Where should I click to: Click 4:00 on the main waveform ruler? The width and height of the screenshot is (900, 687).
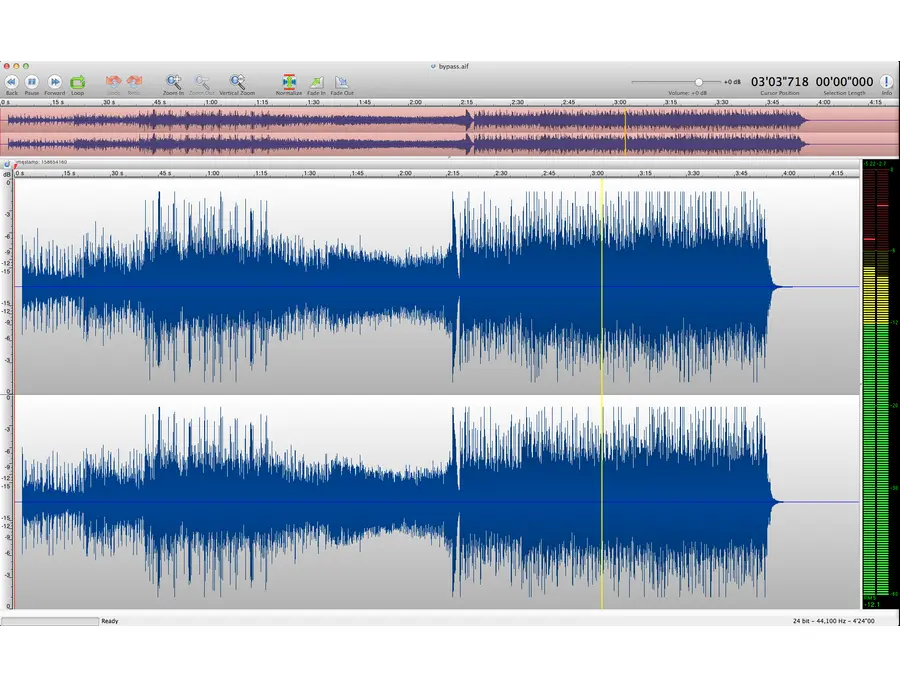[789, 173]
